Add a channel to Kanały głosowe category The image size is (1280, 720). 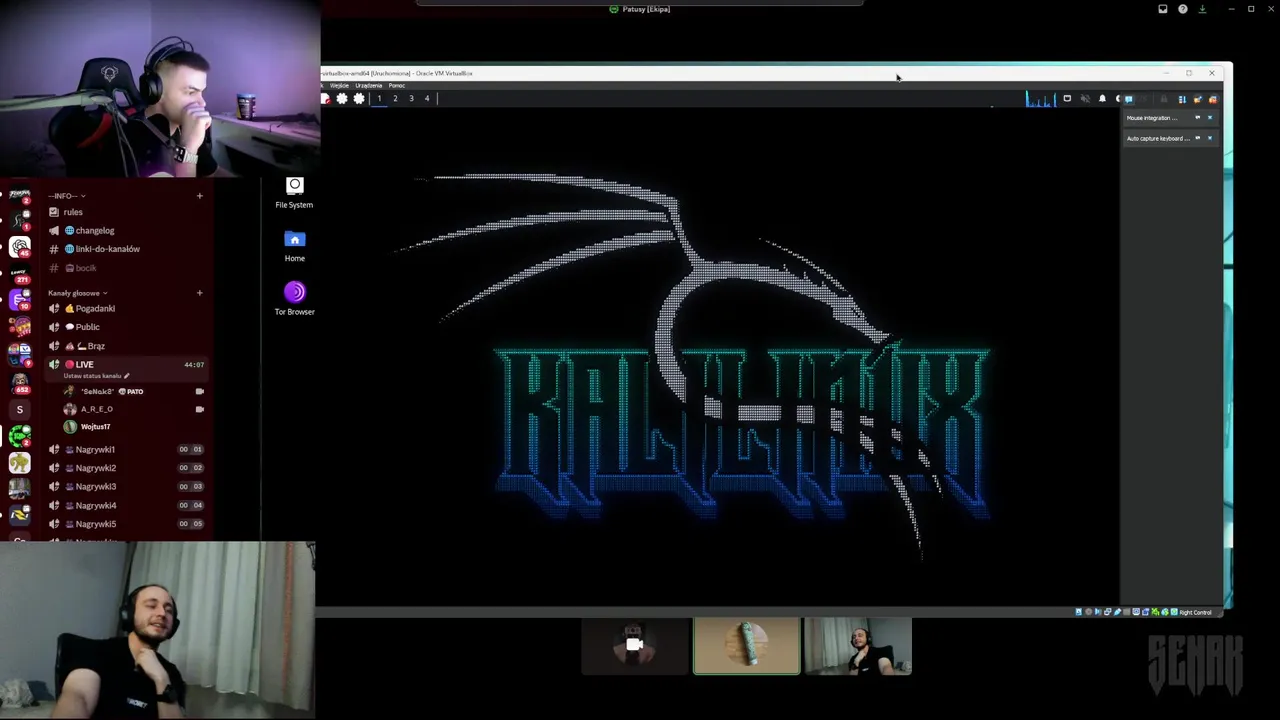[199, 293]
